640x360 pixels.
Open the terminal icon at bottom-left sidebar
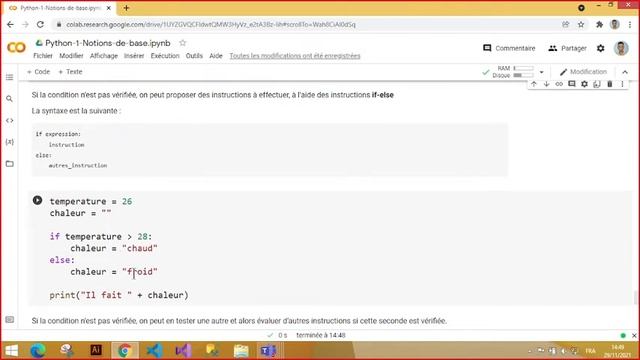(9, 320)
